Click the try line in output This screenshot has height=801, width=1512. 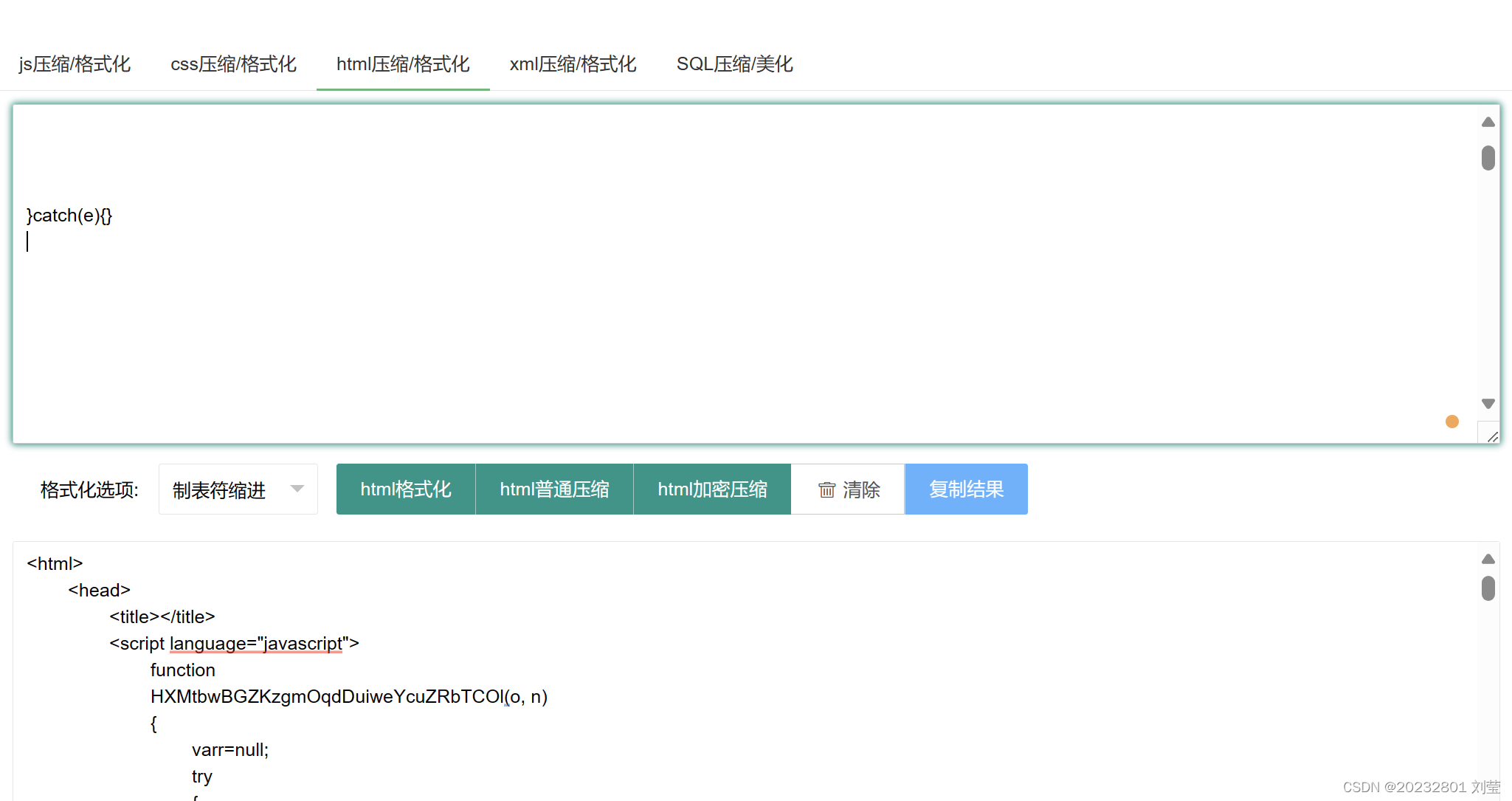coord(202,777)
